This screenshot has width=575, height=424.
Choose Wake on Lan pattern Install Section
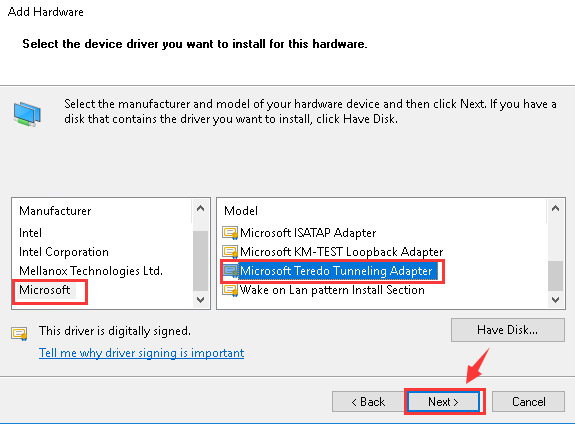[332, 290]
